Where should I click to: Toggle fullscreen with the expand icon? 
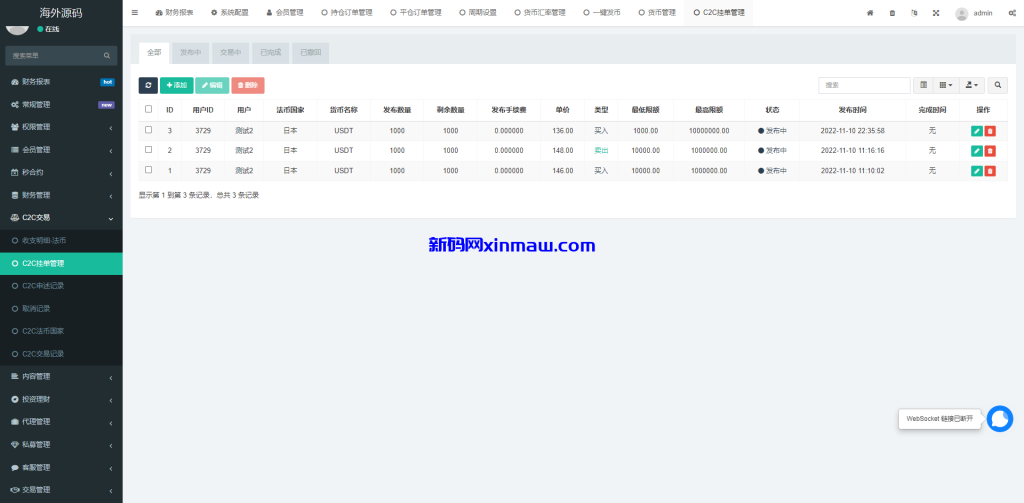tap(936, 13)
